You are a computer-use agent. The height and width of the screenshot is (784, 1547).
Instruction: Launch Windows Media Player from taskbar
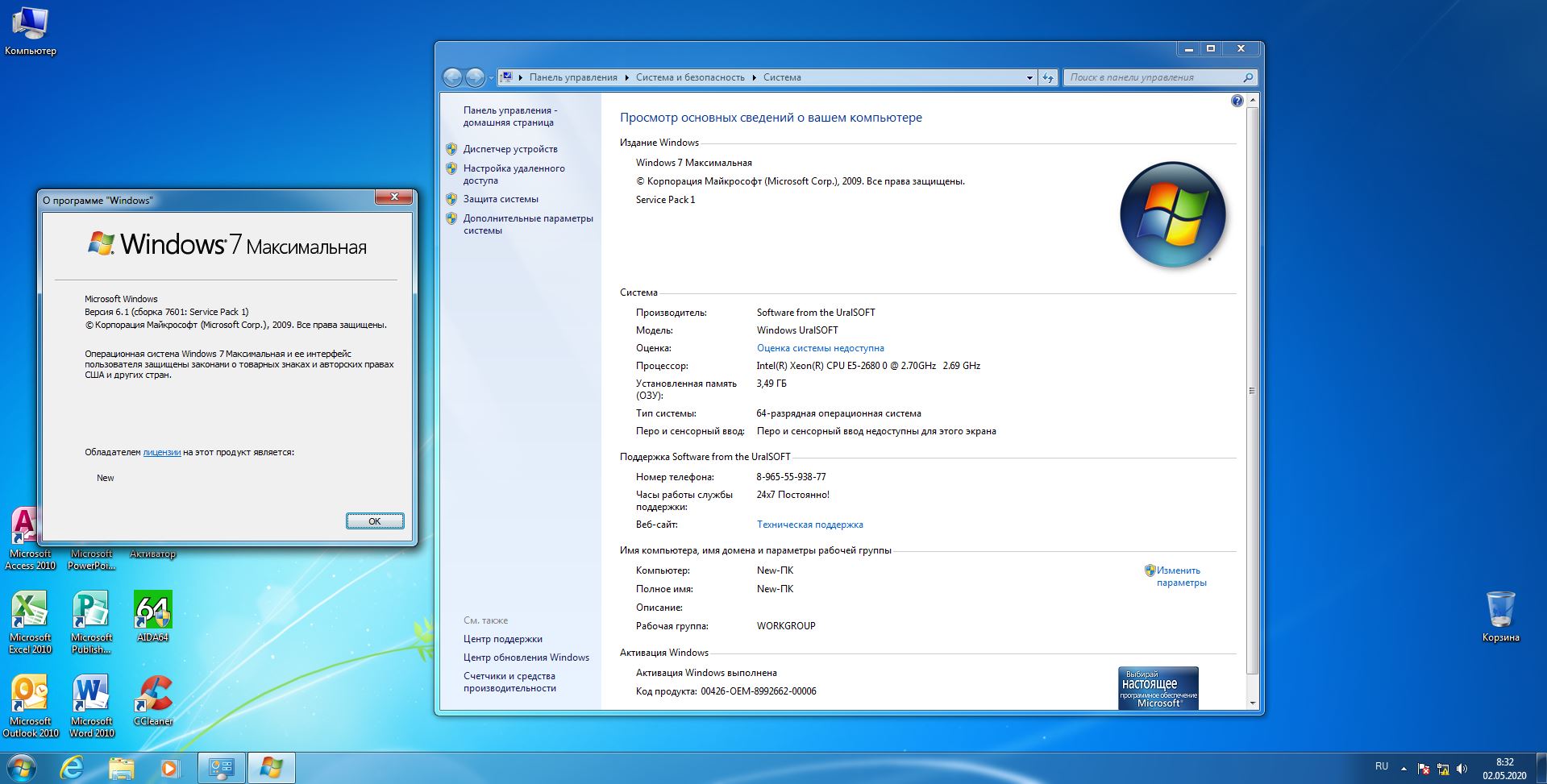[x=169, y=769]
